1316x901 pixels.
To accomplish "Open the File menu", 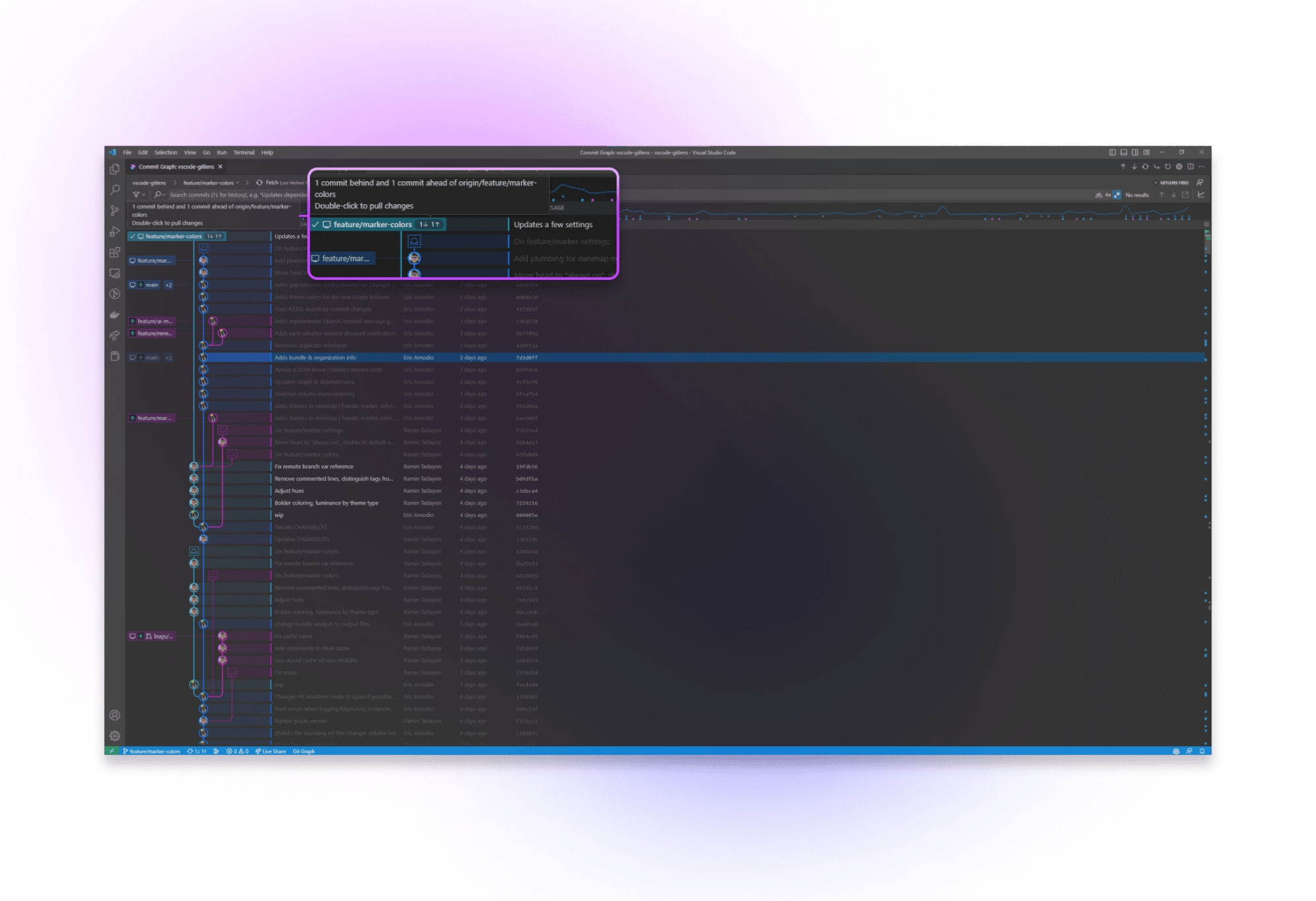I will click(127, 152).
